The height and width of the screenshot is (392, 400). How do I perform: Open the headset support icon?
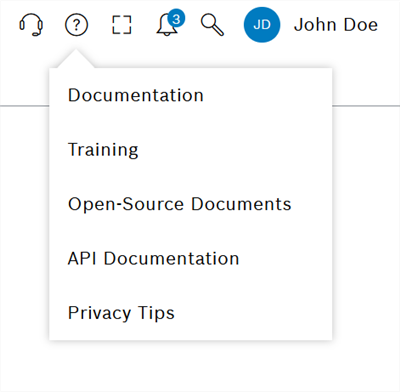coord(31,25)
